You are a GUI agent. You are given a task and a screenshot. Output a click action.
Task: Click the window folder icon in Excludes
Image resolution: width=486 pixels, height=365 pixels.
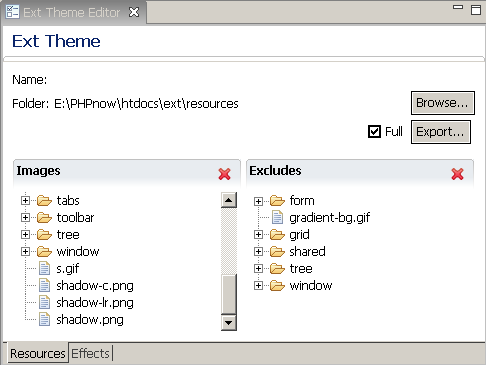[x=277, y=286]
